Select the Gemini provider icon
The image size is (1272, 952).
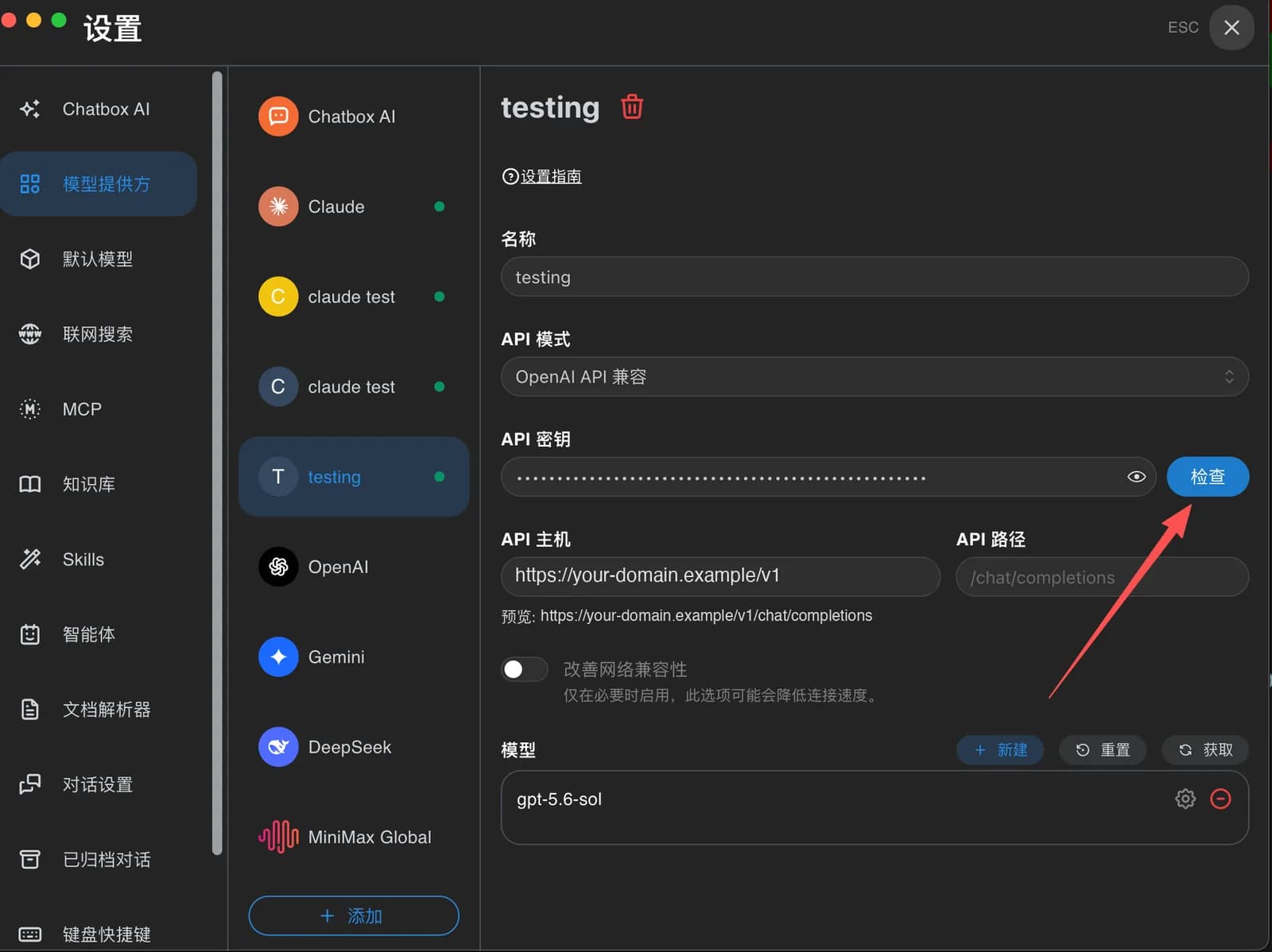click(278, 657)
